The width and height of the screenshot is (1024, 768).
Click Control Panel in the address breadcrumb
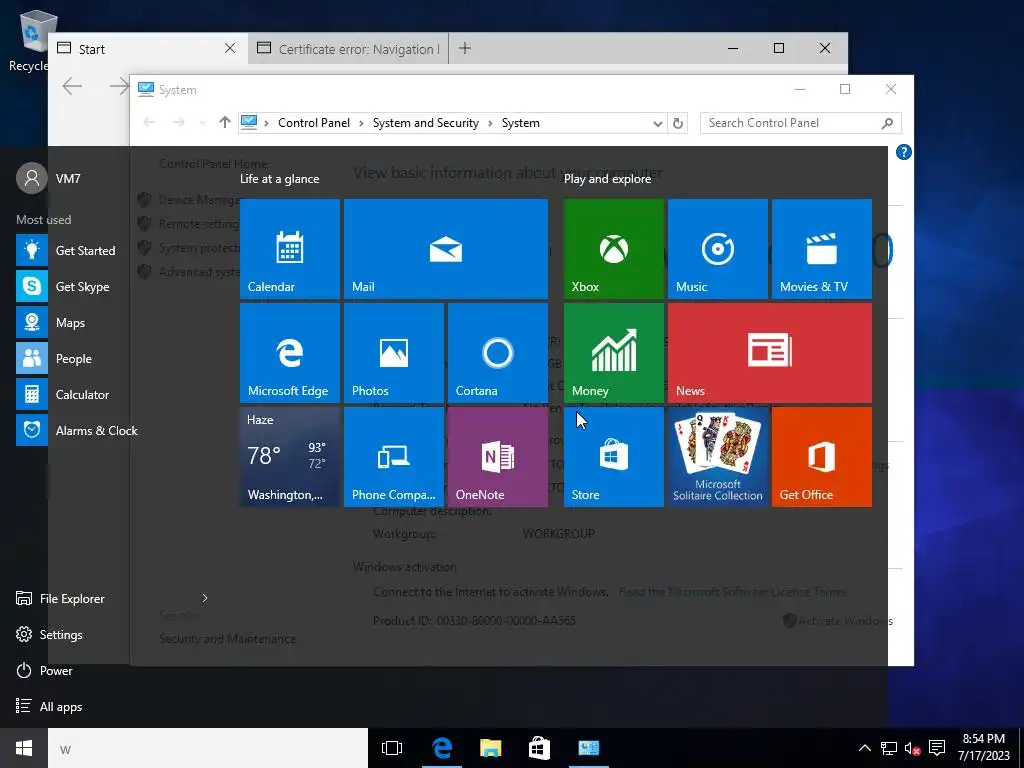[x=313, y=123]
